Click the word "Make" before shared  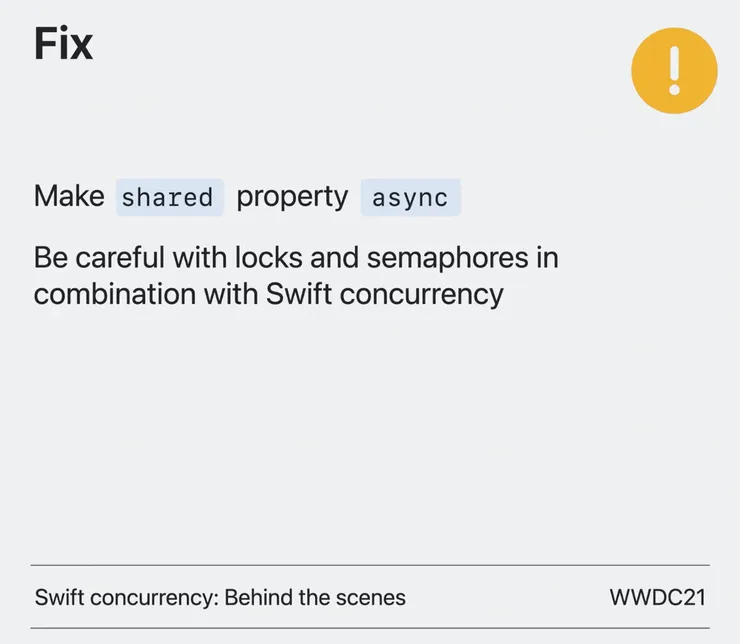click(x=69, y=196)
